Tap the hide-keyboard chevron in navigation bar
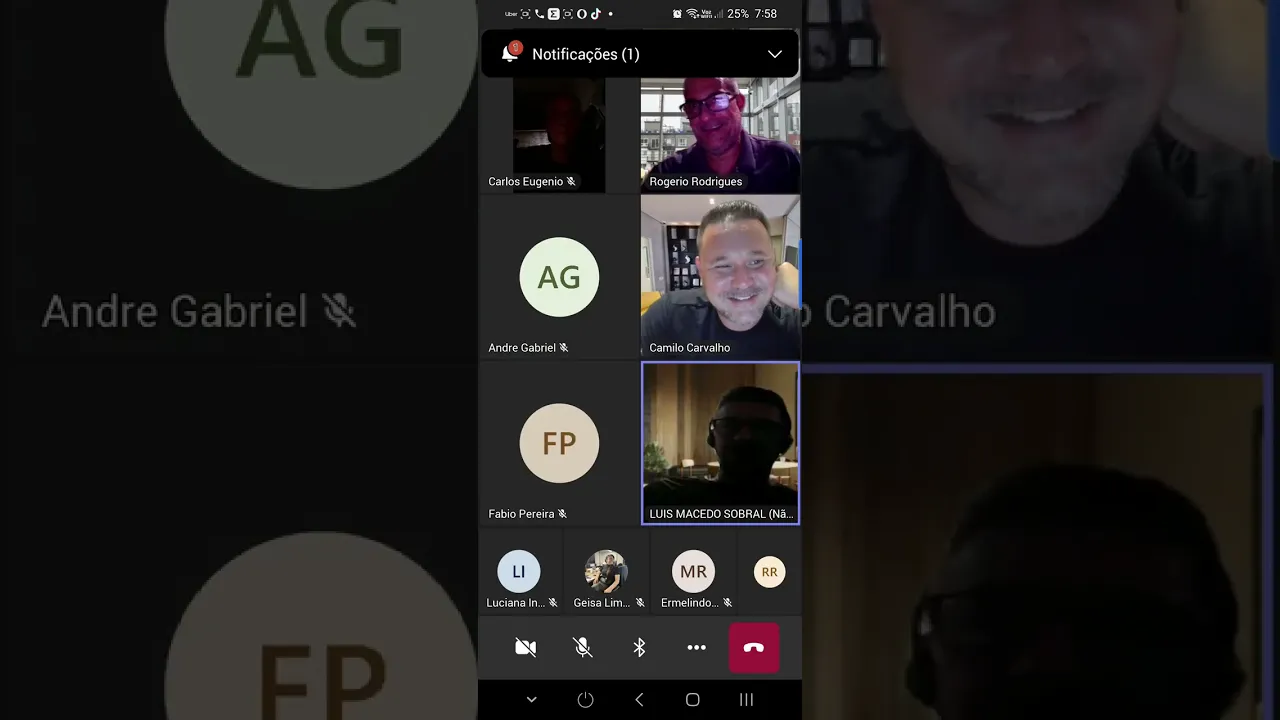 [531, 700]
